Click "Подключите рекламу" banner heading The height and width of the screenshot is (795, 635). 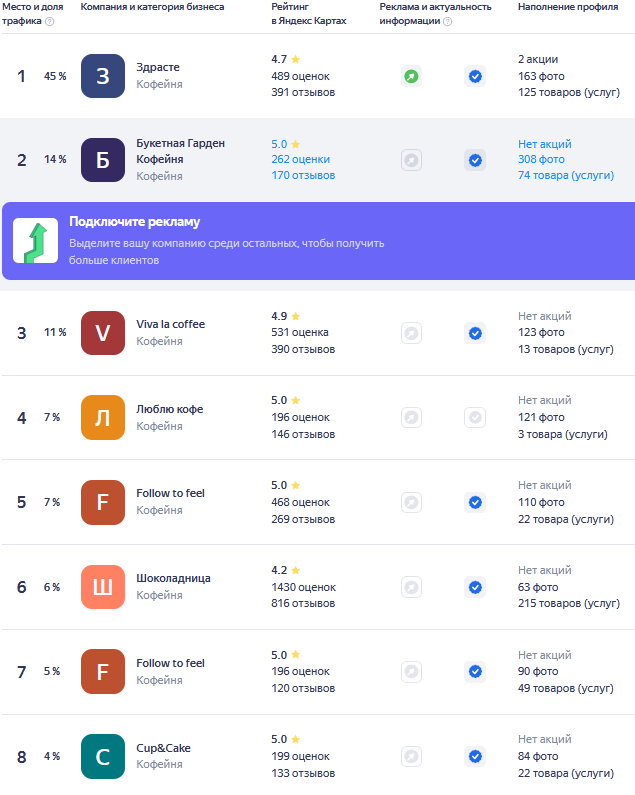134,222
